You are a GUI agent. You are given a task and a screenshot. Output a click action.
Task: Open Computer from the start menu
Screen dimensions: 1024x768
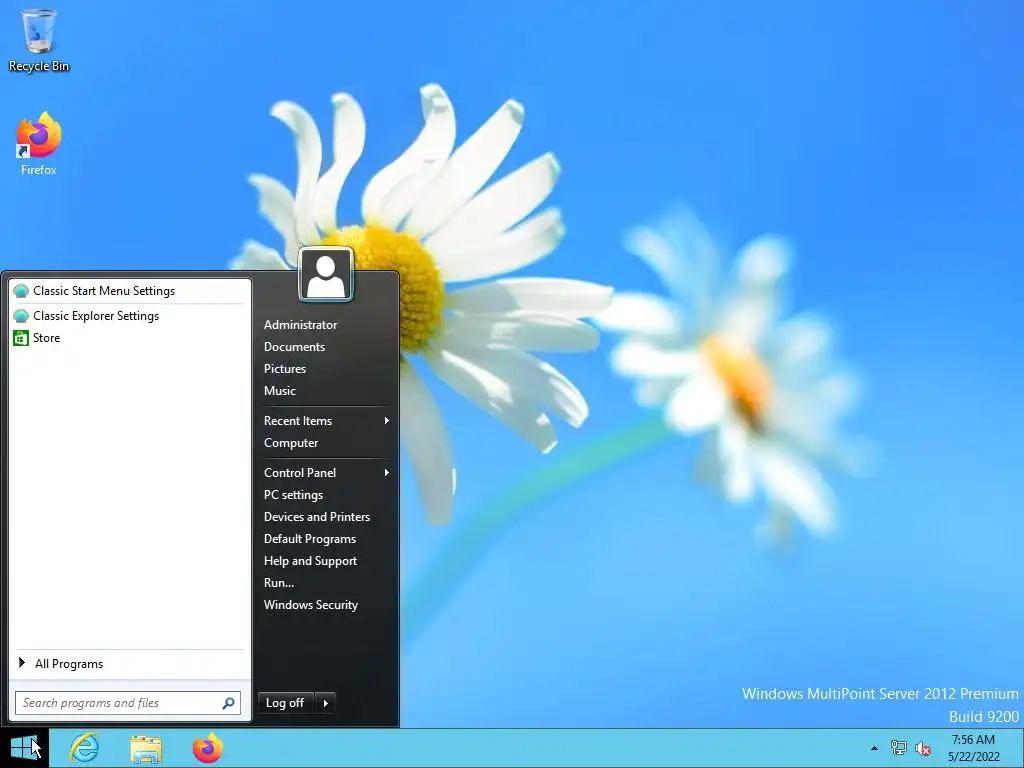click(x=291, y=443)
